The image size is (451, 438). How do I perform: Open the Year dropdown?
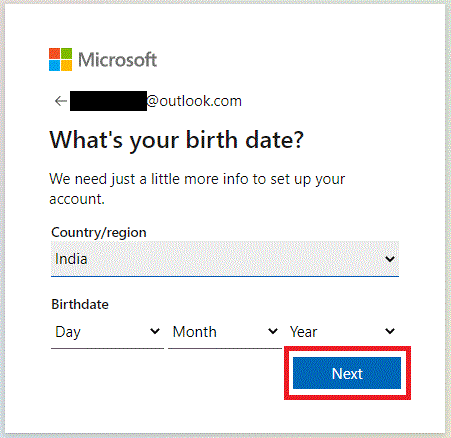tap(342, 332)
